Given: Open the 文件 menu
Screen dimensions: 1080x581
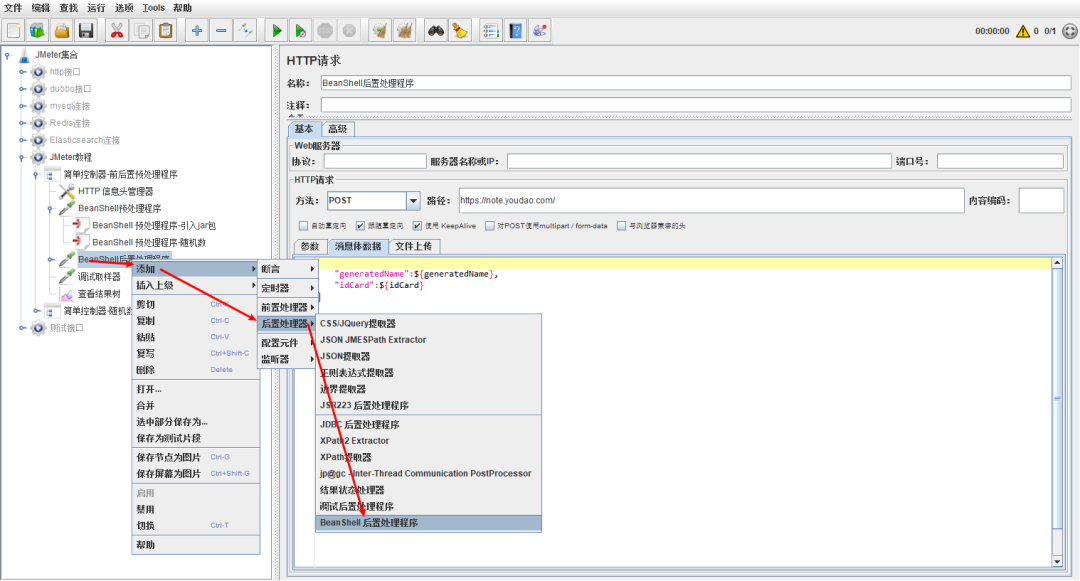Looking at the screenshot, I should coord(13,8).
